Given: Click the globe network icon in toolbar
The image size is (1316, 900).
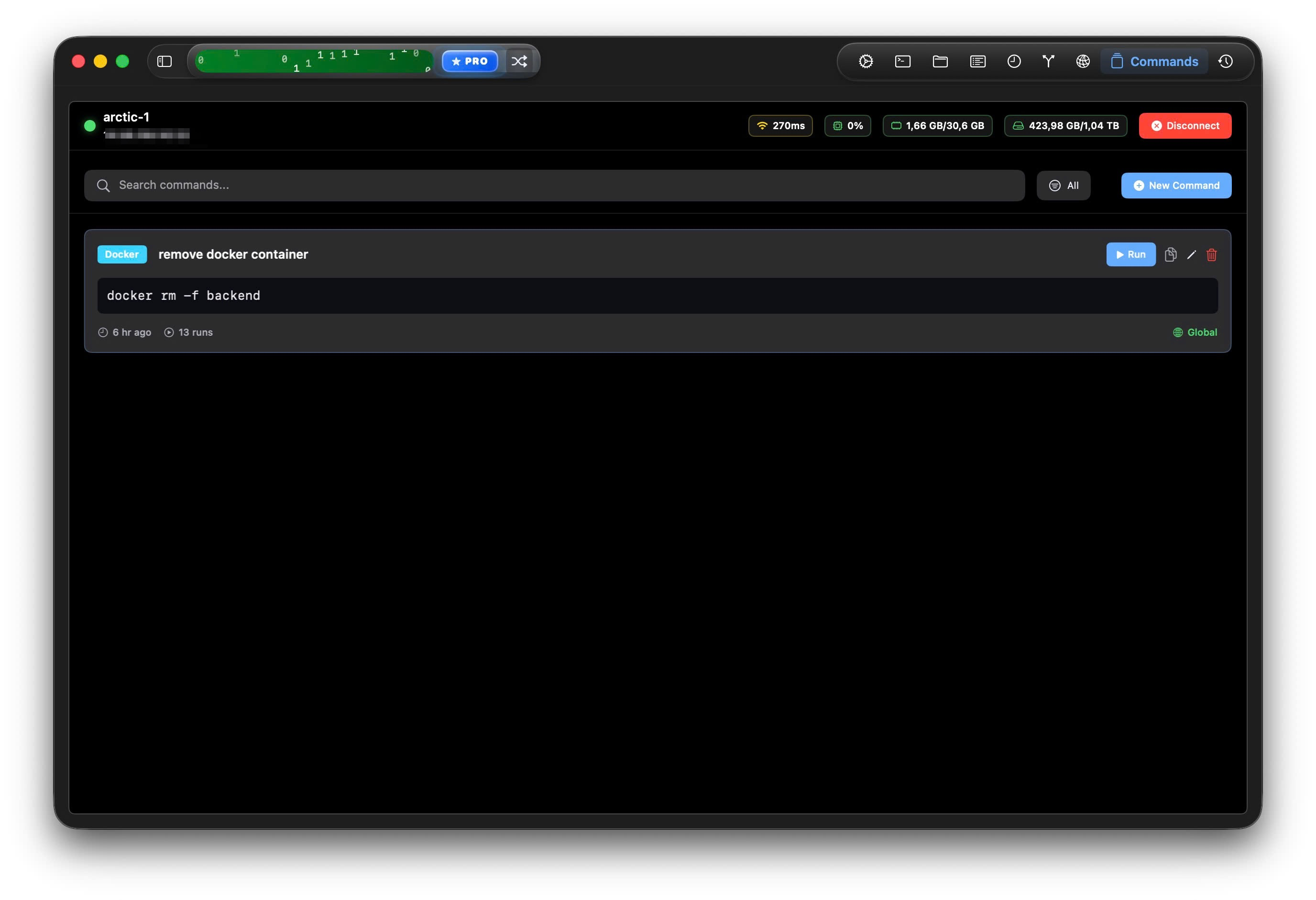Looking at the screenshot, I should point(1083,61).
